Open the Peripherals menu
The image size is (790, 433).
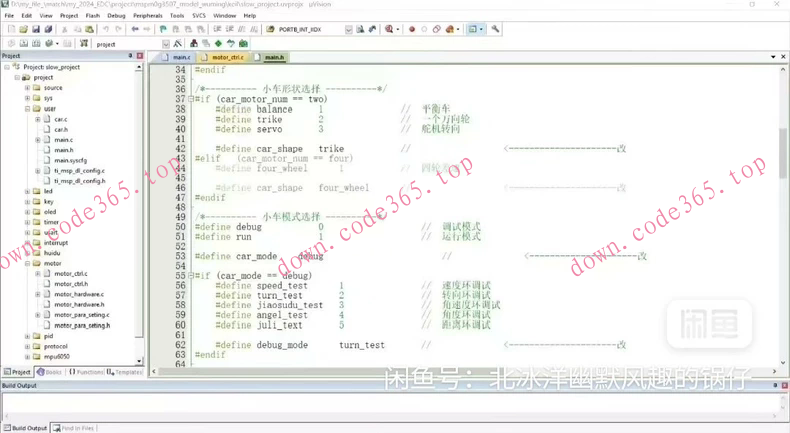(148, 16)
